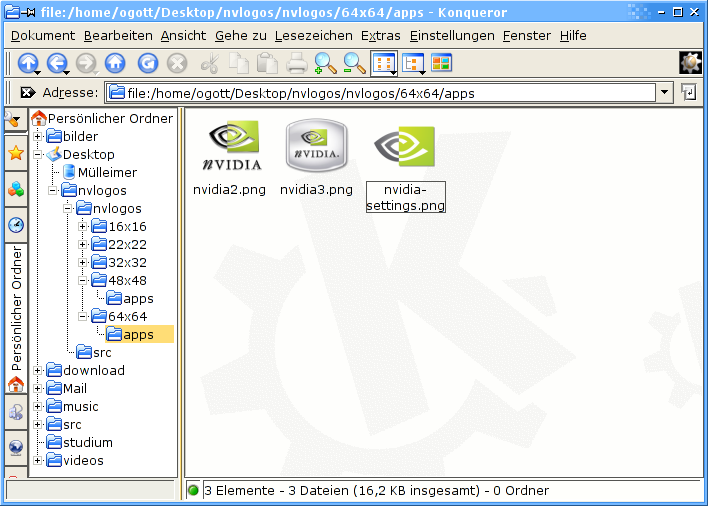Expand the music folder node
The image size is (708, 506).
coord(38,406)
